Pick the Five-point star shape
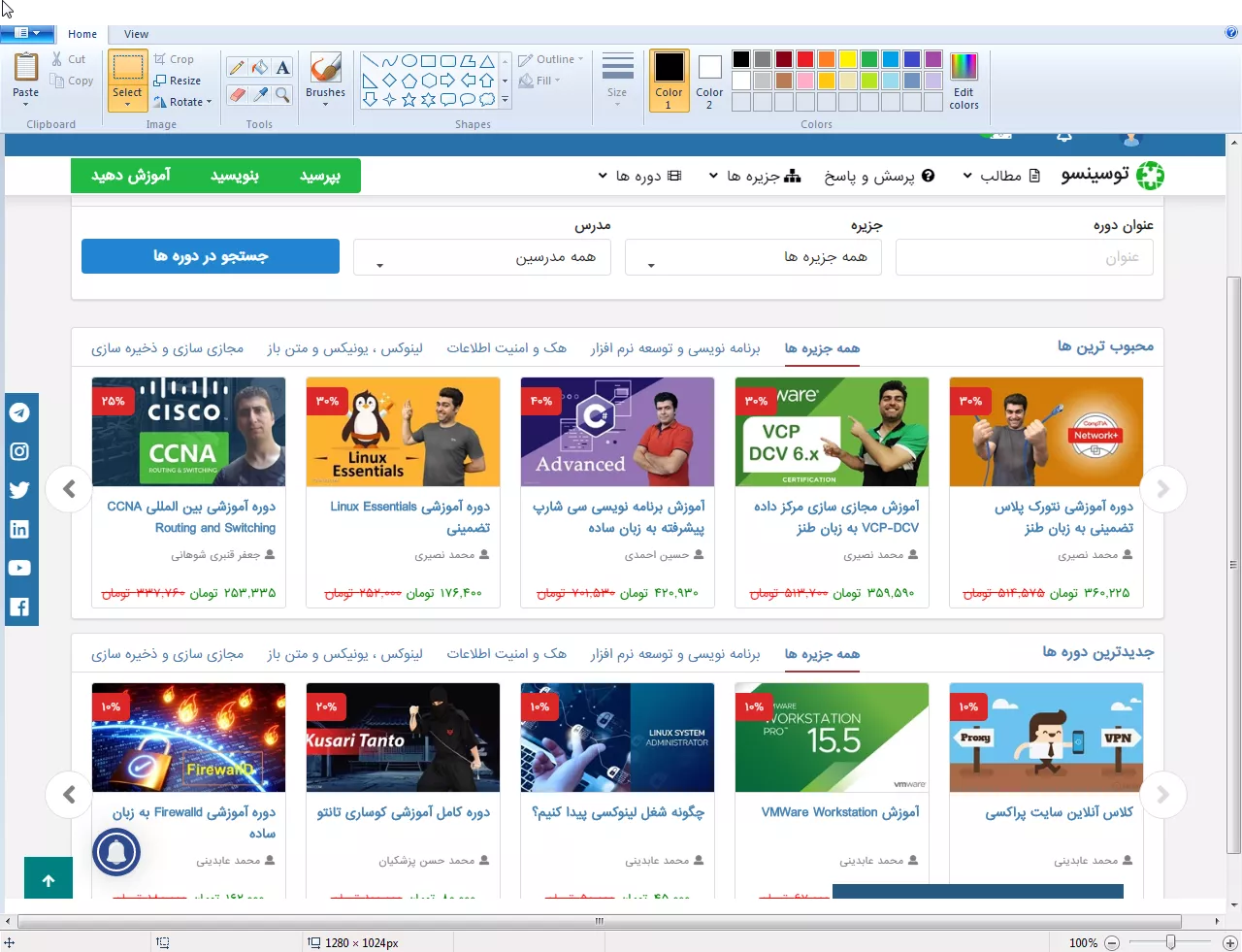The image size is (1242, 952). tap(409, 99)
